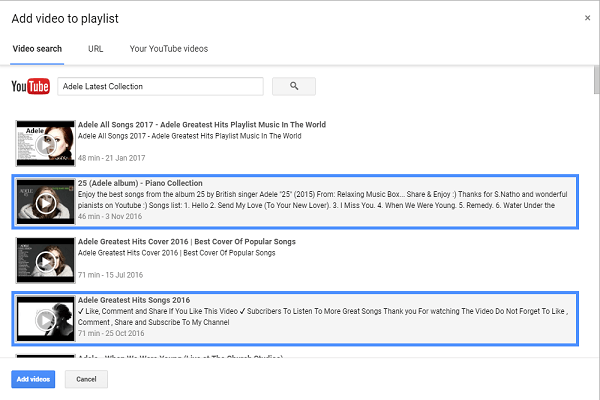600x400 pixels.
Task: Click the 71 min - 25 Oct 2016 text
Action: point(111,333)
